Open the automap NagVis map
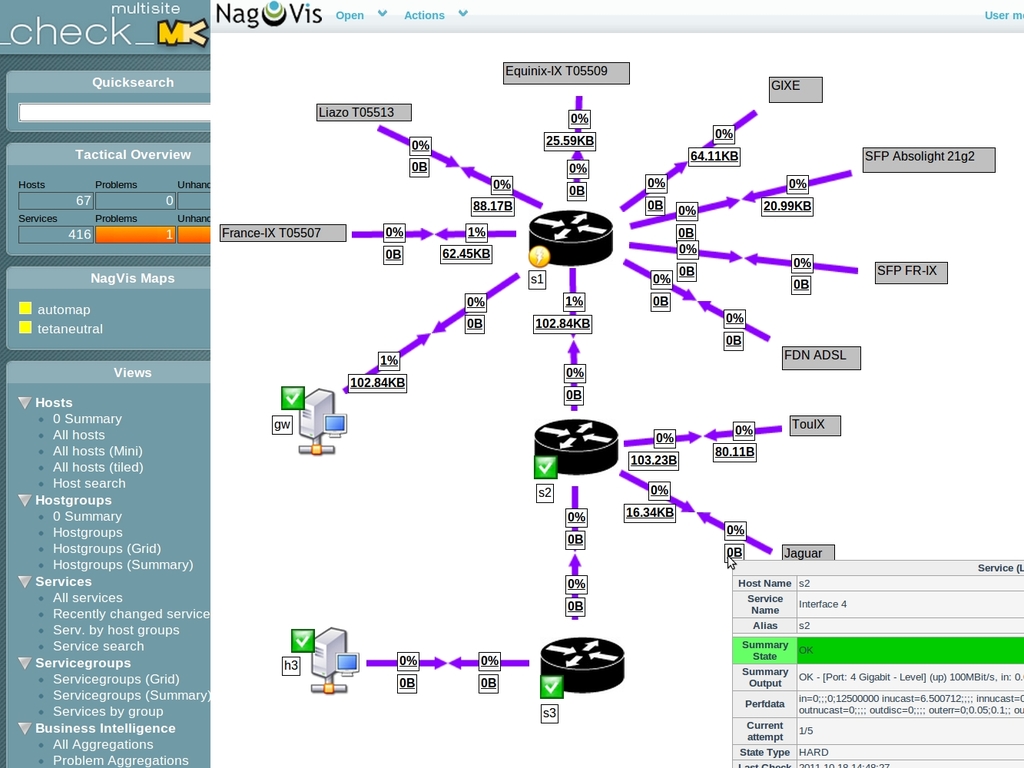Screen dimensions: 1024x768 pyautogui.click(x=63, y=310)
